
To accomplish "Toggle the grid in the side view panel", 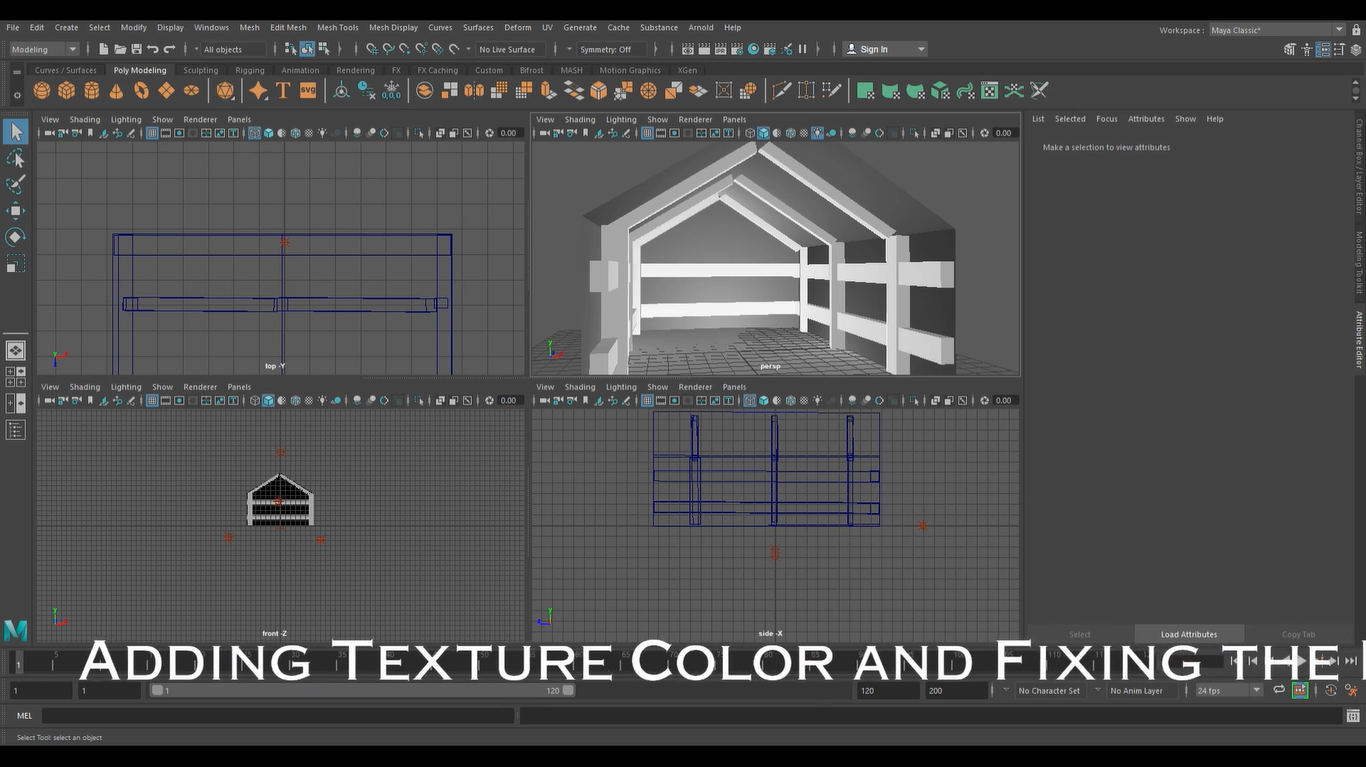I will [648, 400].
